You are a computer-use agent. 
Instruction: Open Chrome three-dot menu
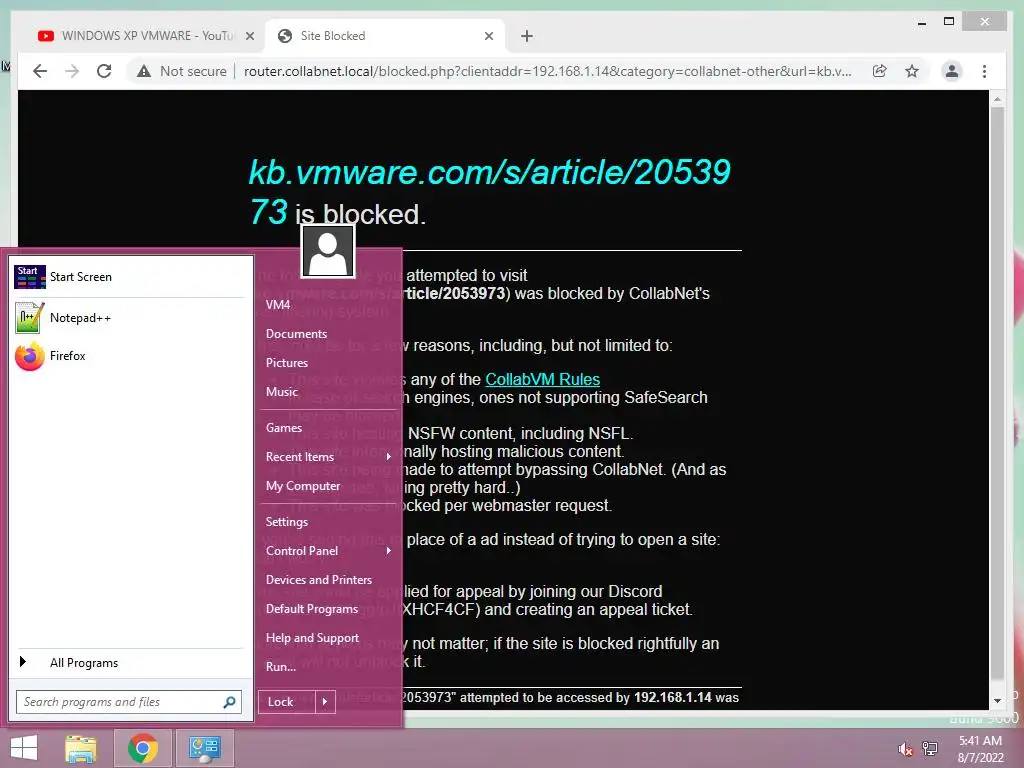point(984,71)
